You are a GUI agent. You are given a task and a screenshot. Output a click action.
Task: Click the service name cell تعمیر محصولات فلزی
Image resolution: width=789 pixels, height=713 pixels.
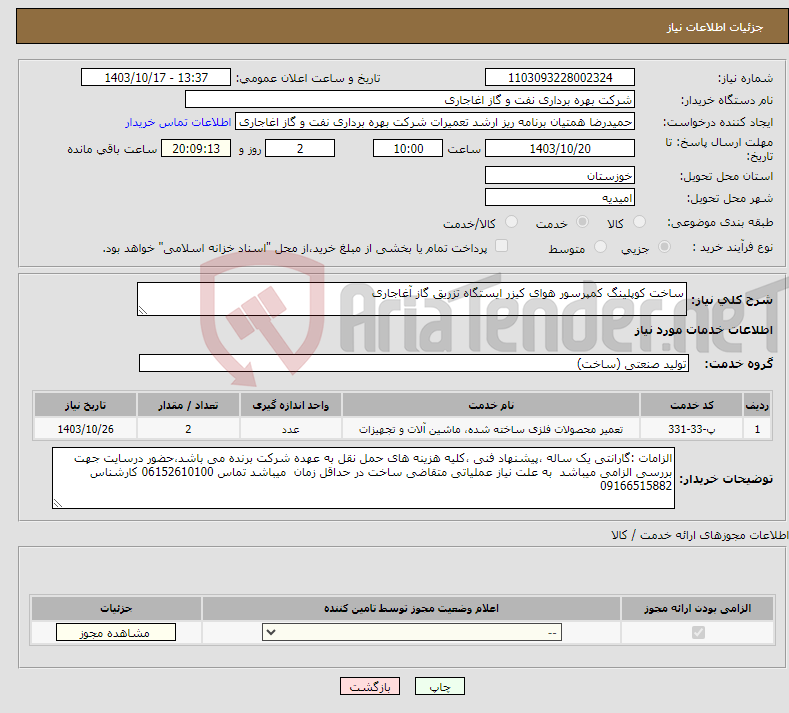click(491, 429)
